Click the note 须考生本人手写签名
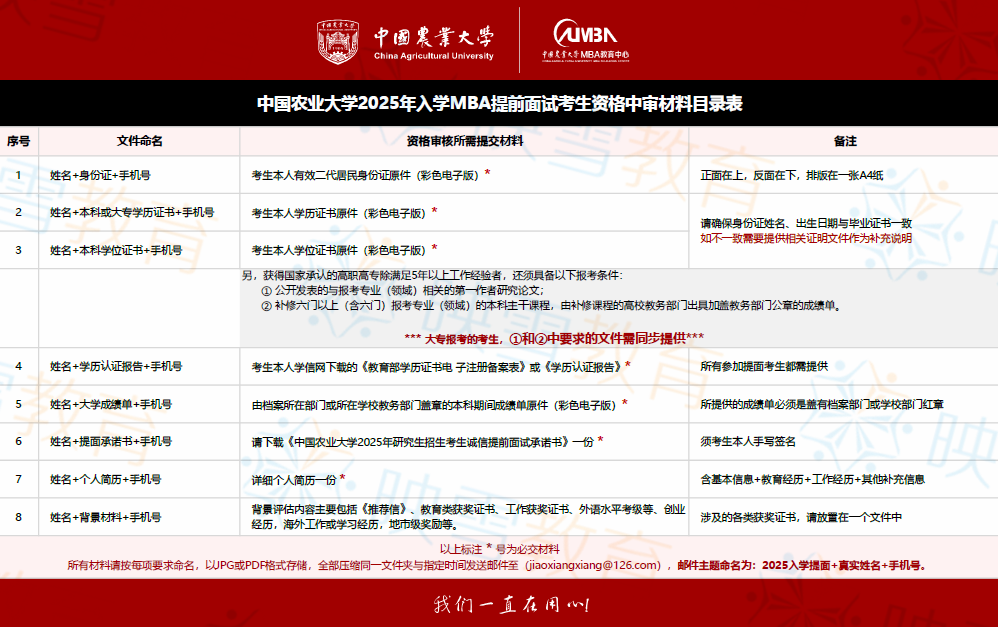Viewport: 998px width, 627px height. pos(748,441)
